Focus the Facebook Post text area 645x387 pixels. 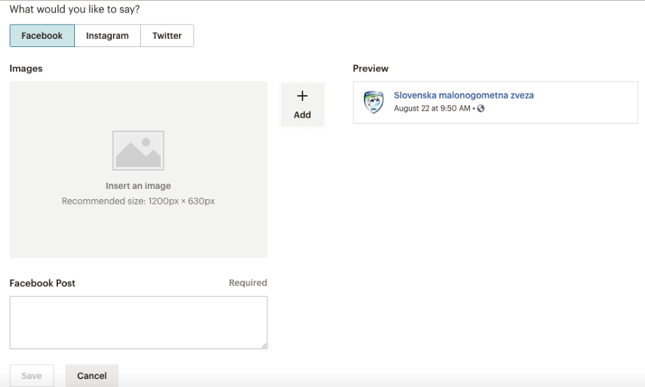point(139,322)
